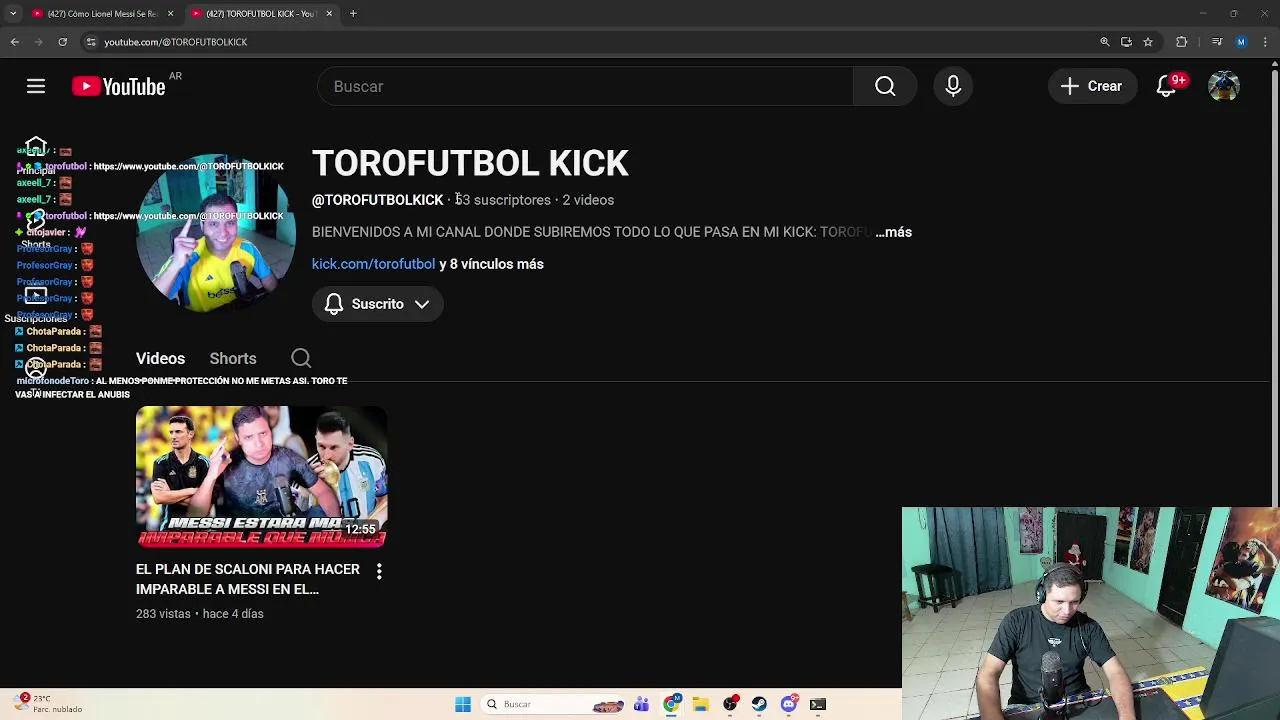Viewport: 1280px width, 720px height.
Task: Install app icon in address bar
Action: [1126, 42]
